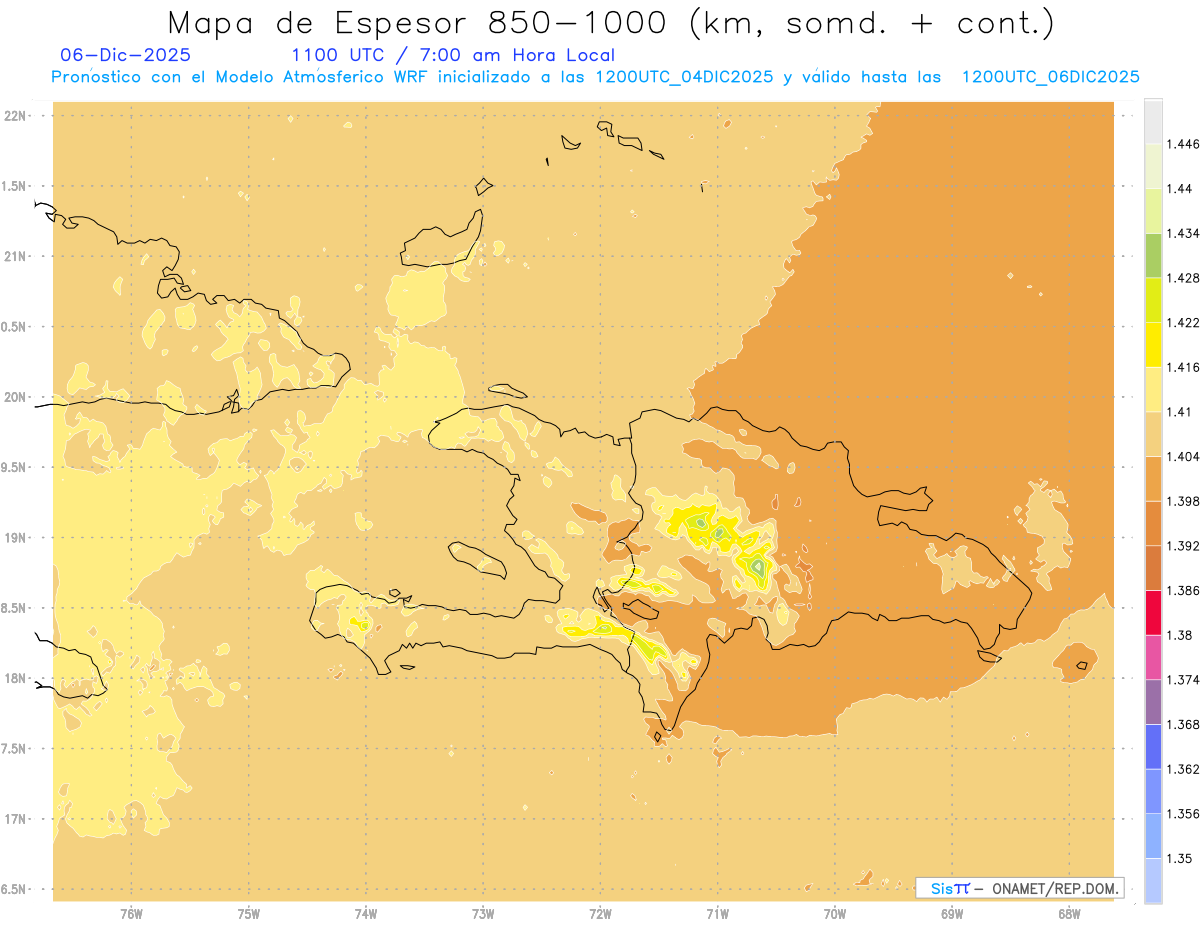Click the blue legend swatch between 1.362 and 1.368

[x=1153, y=747]
